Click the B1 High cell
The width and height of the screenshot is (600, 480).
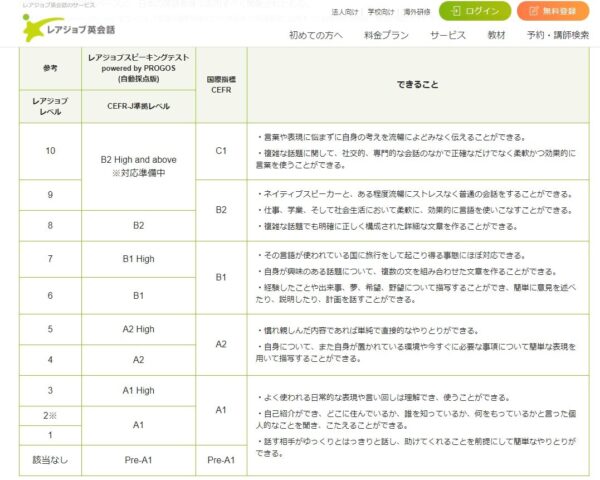tap(139, 259)
